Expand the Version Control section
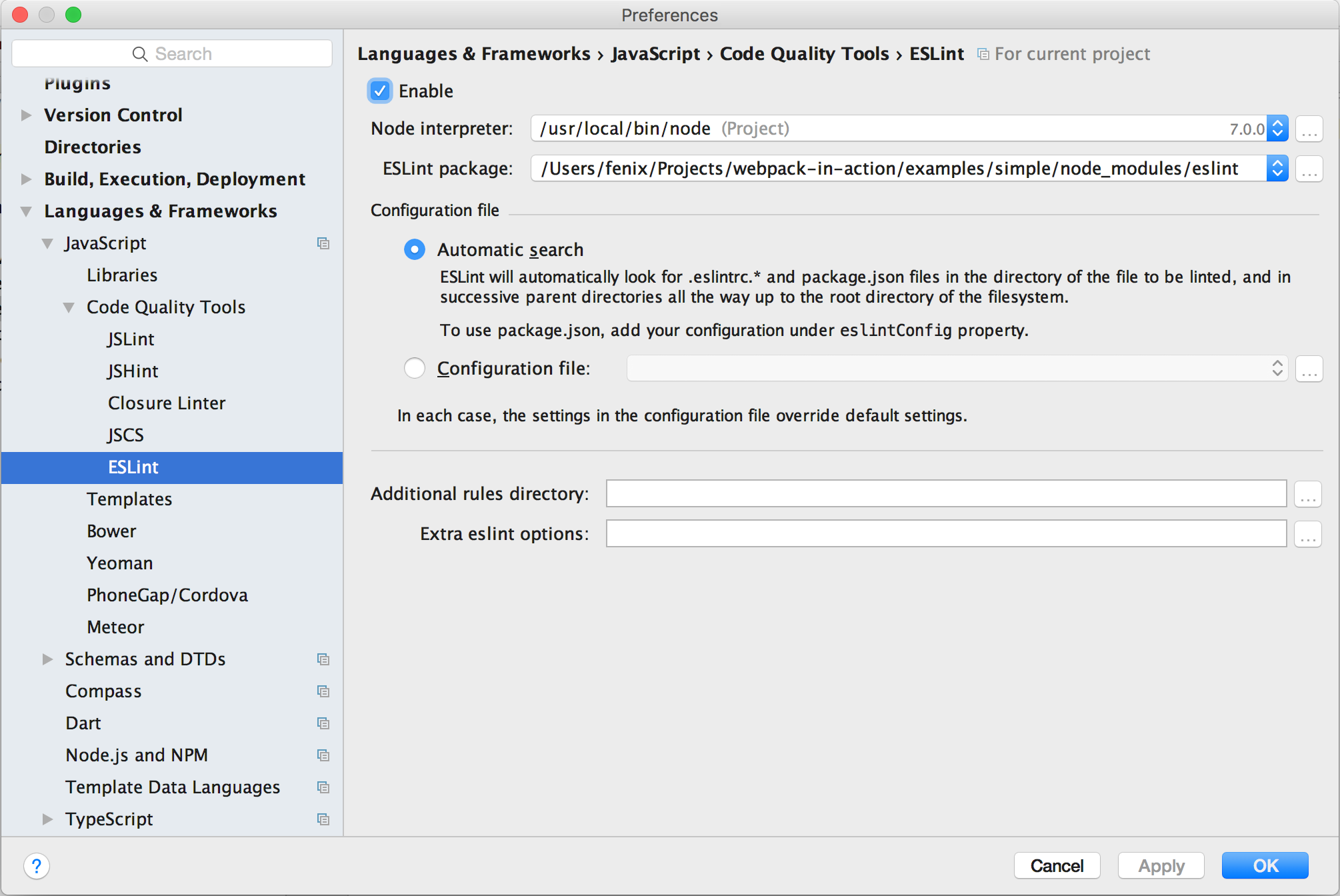The image size is (1340, 896). tap(26, 115)
